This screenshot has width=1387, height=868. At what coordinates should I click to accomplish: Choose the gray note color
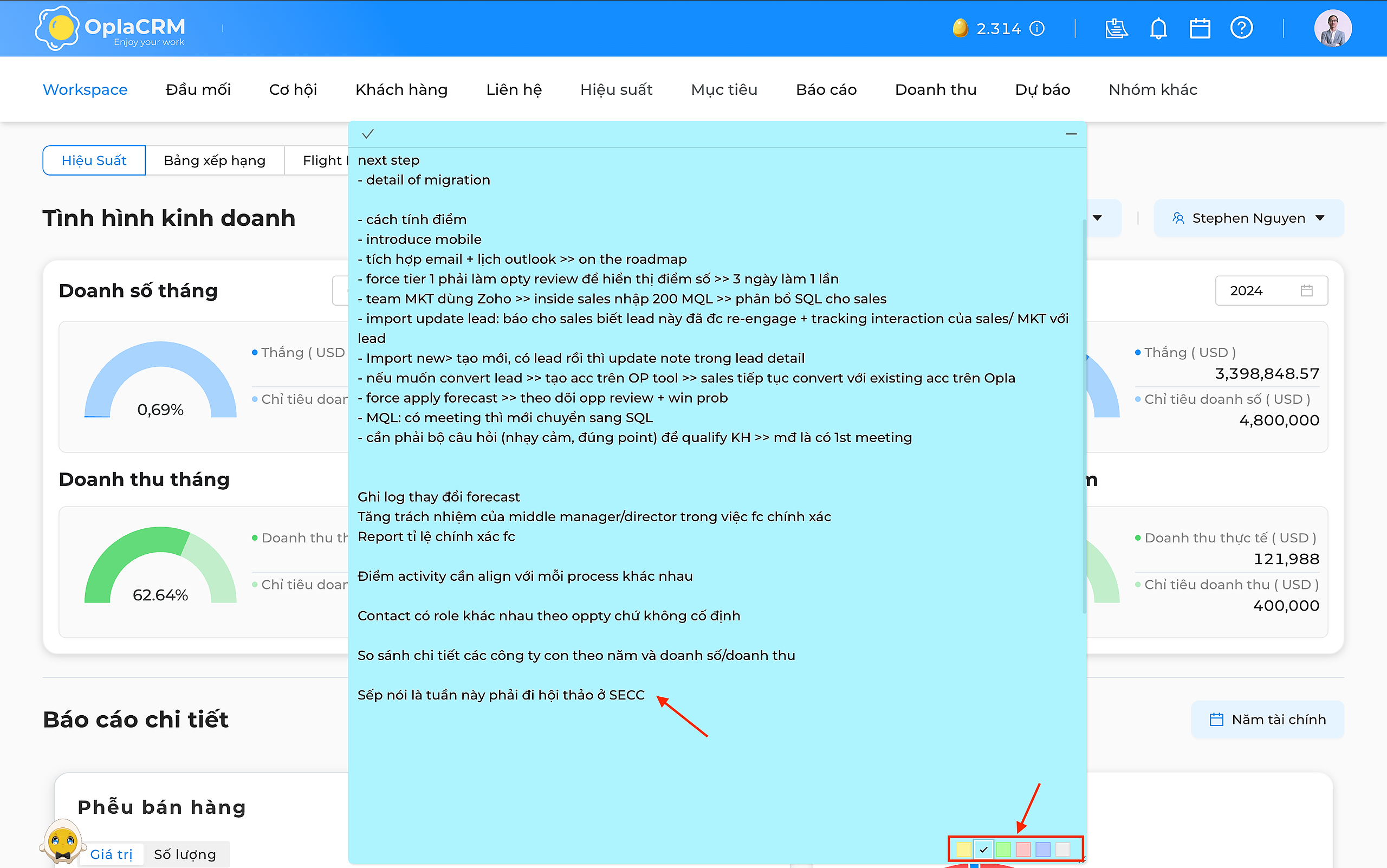coord(1062,849)
